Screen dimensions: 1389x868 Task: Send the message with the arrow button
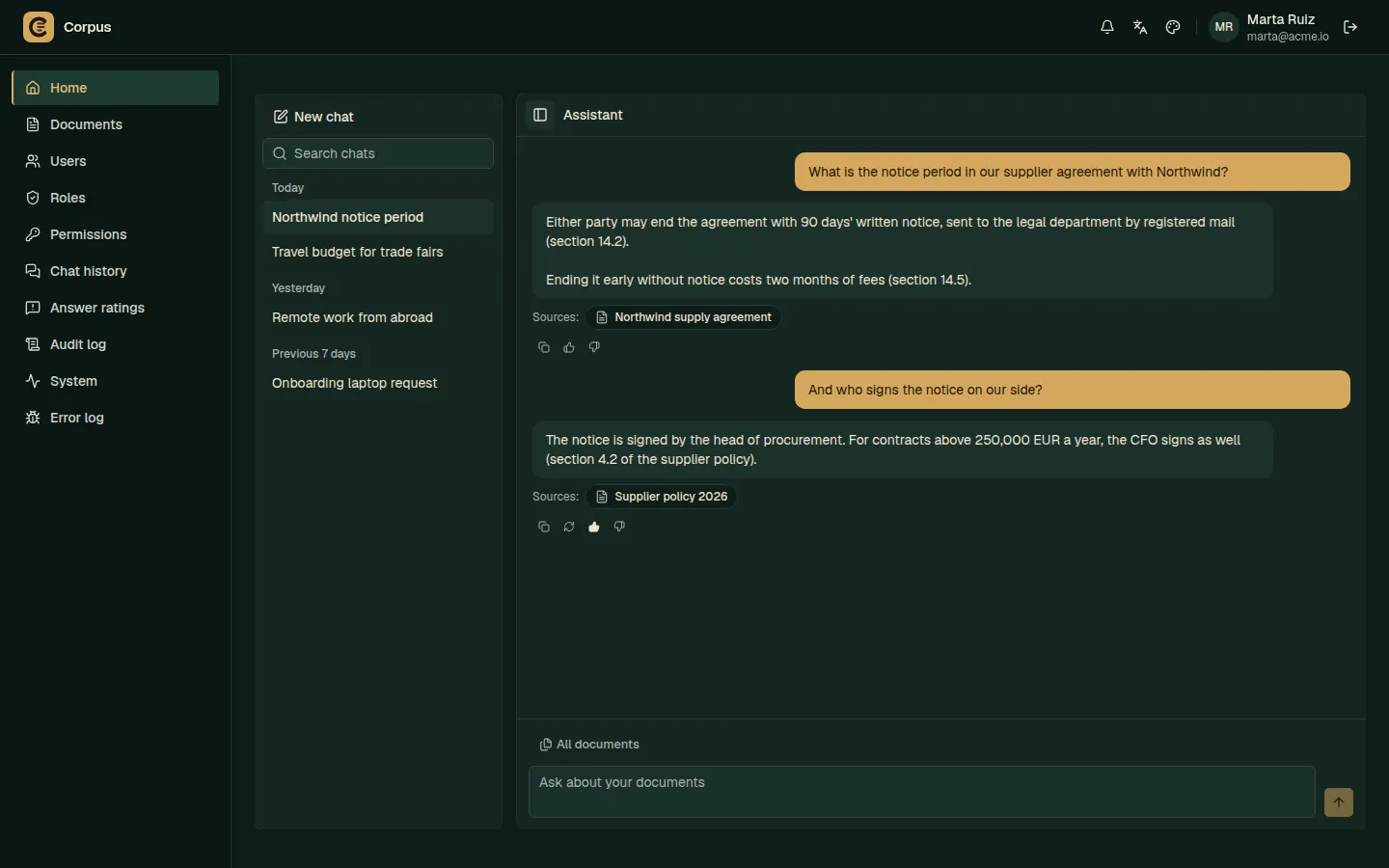click(1339, 802)
